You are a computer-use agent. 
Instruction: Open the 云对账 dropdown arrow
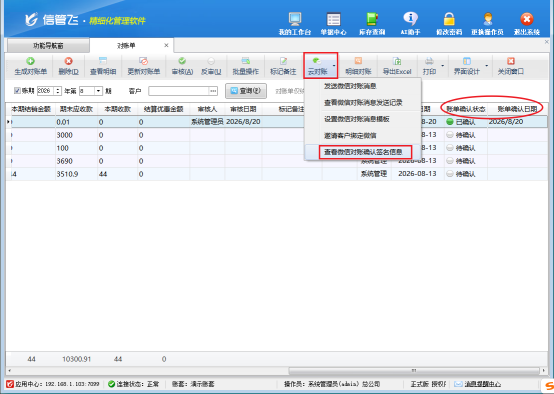(334, 66)
